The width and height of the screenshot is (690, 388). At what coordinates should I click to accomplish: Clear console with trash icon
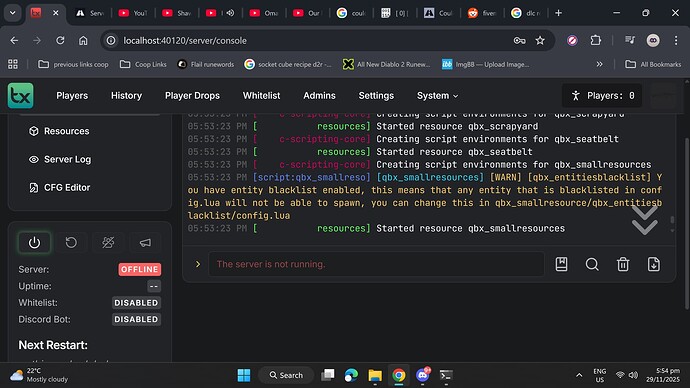click(623, 264)
